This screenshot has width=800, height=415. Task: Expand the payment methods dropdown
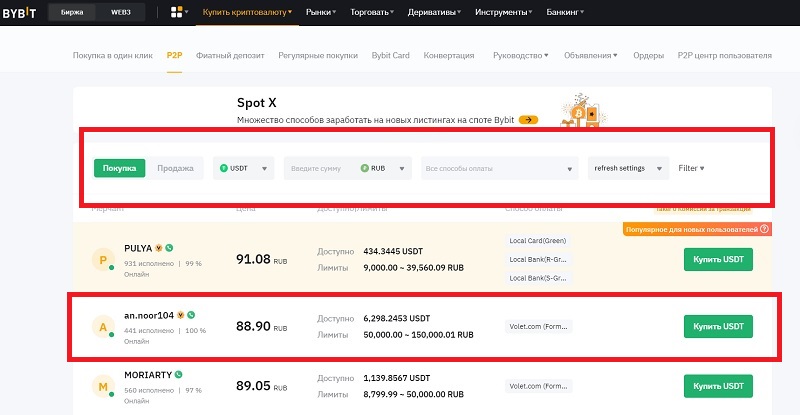coord(499,169)
